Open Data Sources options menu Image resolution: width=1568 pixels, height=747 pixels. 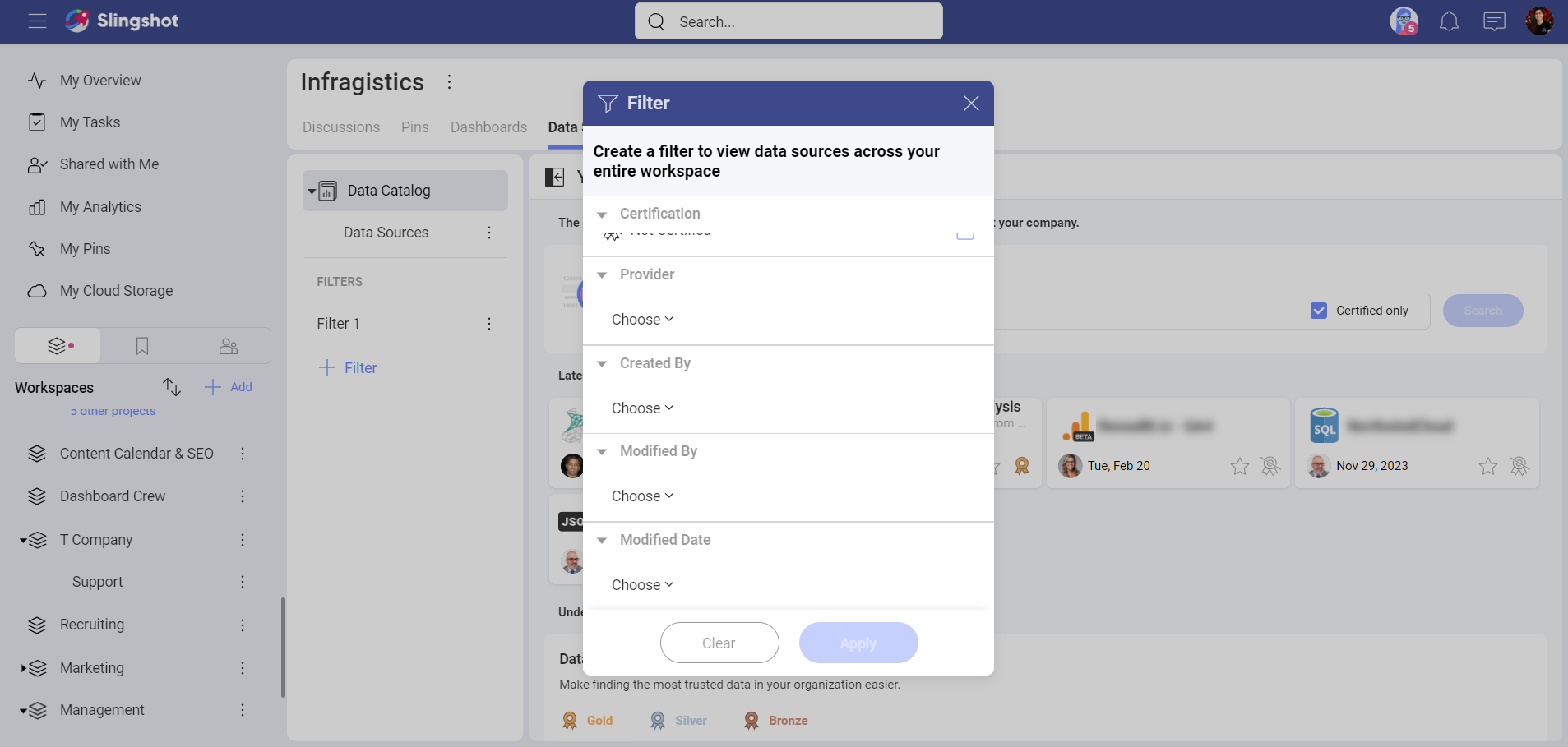(x=489, y=233)
